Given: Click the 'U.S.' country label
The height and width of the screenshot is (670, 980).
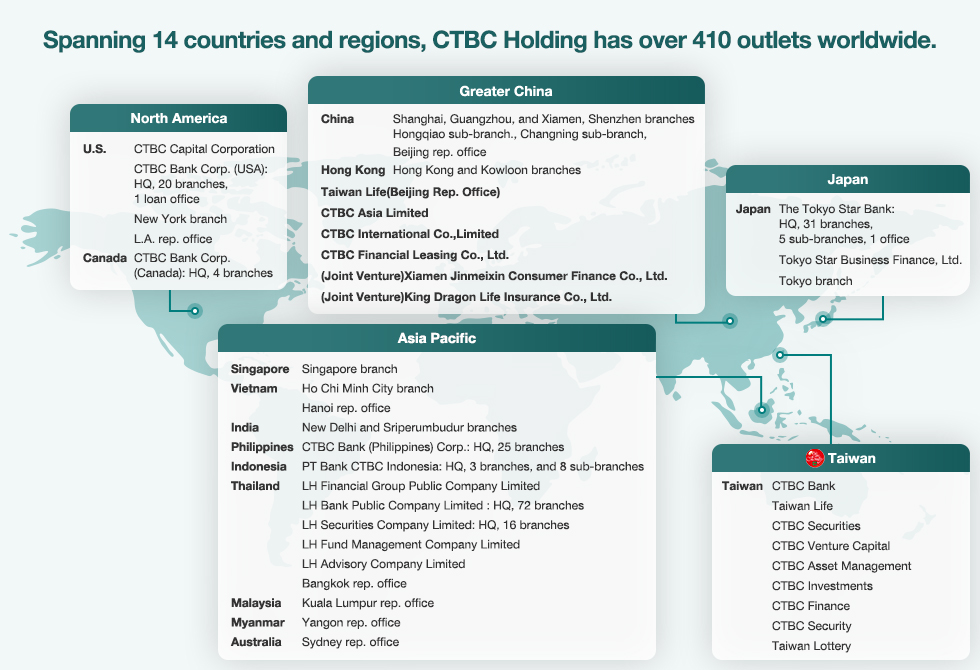Looking at the screenshot, I should (x=94, y=149).
